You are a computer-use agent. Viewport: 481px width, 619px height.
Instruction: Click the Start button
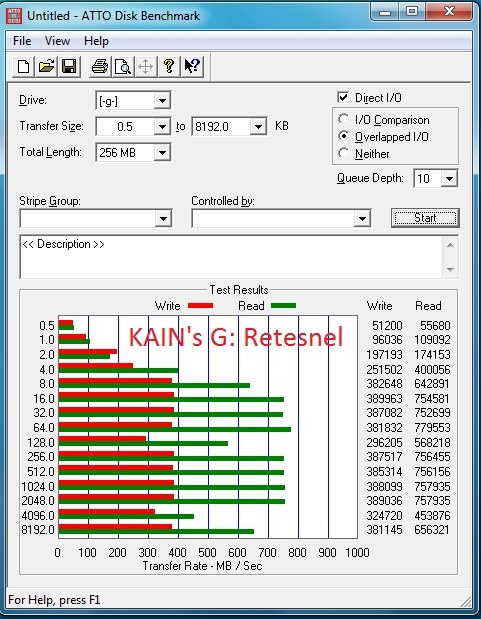click(425, 218)
